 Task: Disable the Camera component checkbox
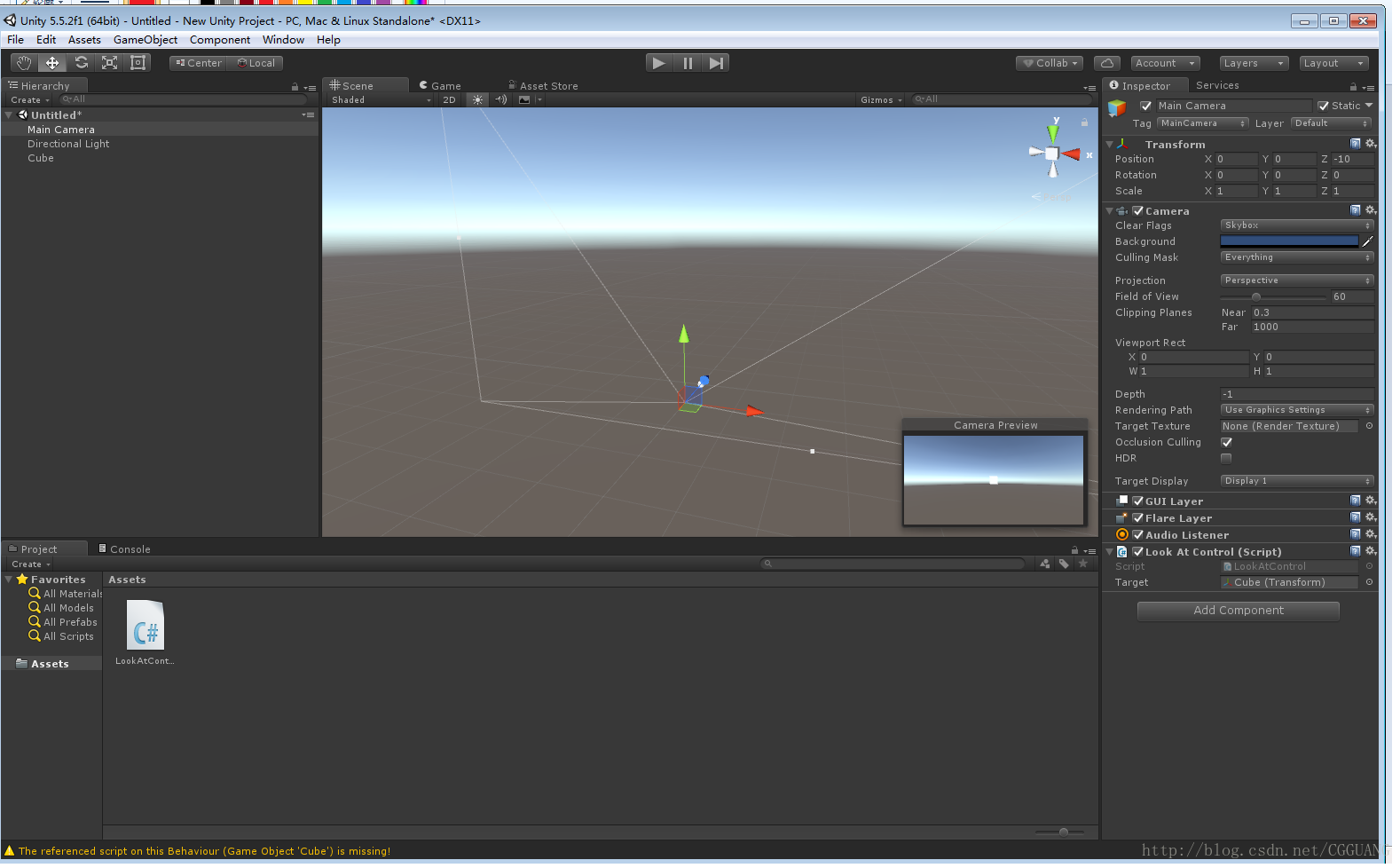click(x=1138, y=210)
